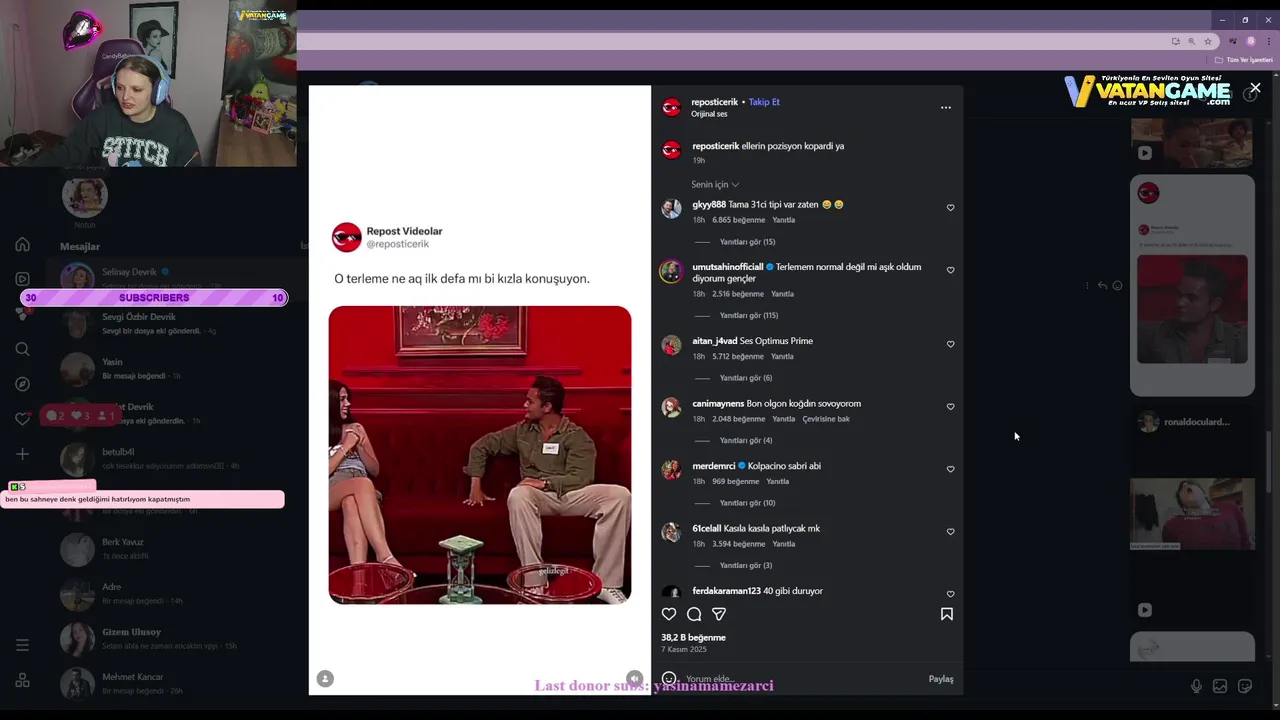1280x720 pixels.
Task: Go to Instagram Home in the sidebar
Action: (x=22, y=244)
